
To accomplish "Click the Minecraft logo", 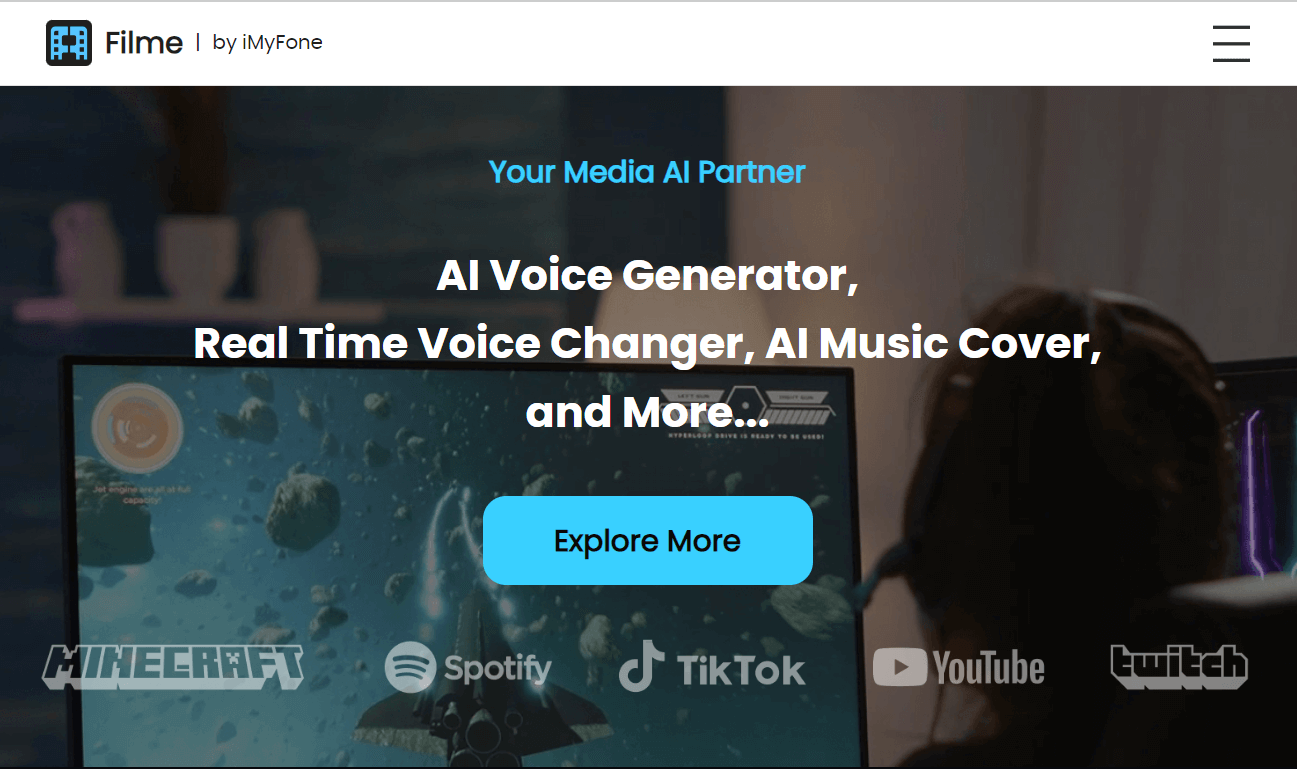I will pos(173,667).
